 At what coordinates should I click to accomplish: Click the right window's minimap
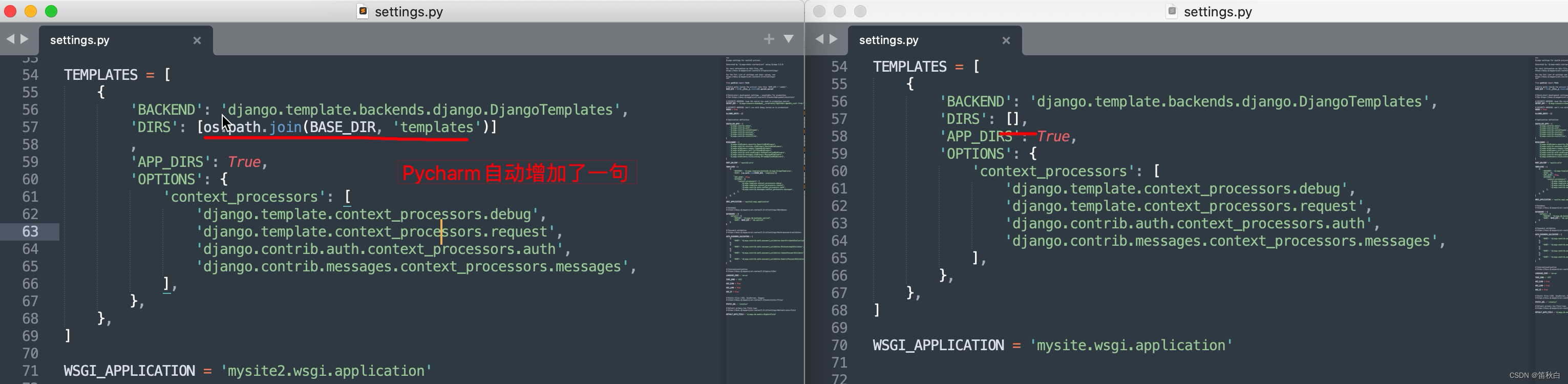pos(1551,186)
